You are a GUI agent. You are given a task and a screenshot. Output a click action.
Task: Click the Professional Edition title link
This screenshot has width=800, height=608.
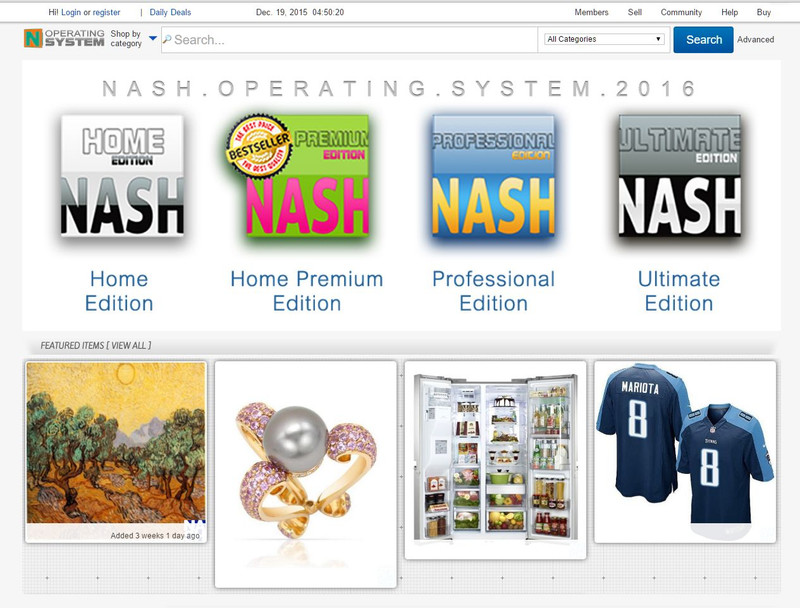point(493,291)
